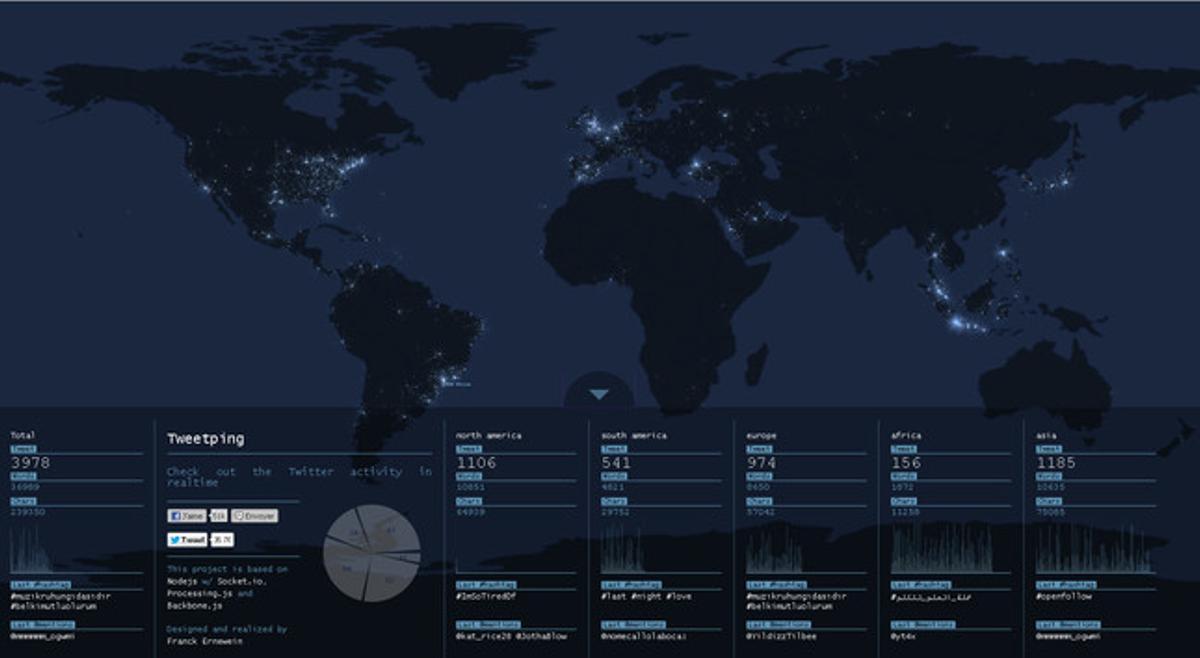Screen dimensions: 1200x658
Task: Open #belkimutluolurum hashtag in the Total column
Action: (x=53, y=606)
